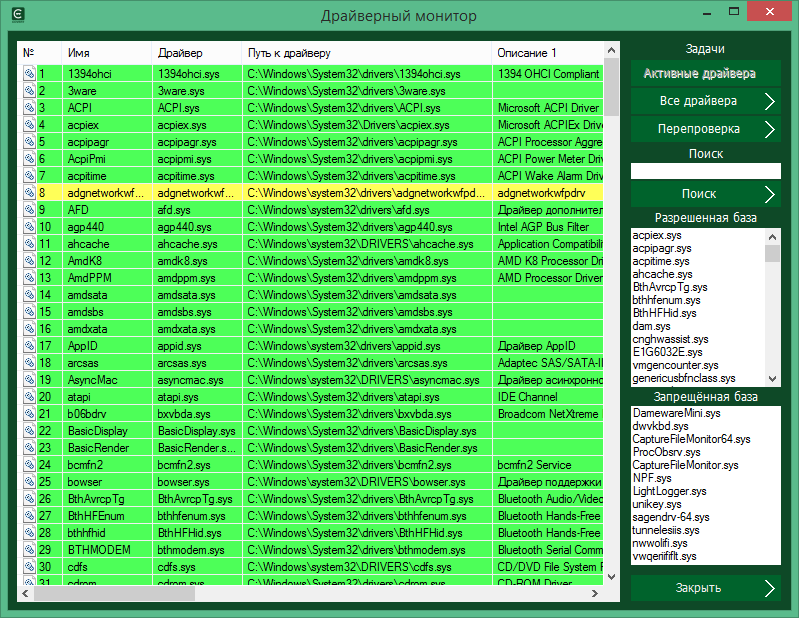
Task: Click the driver icon in row 14 amdsata
Action: (30, 295)
